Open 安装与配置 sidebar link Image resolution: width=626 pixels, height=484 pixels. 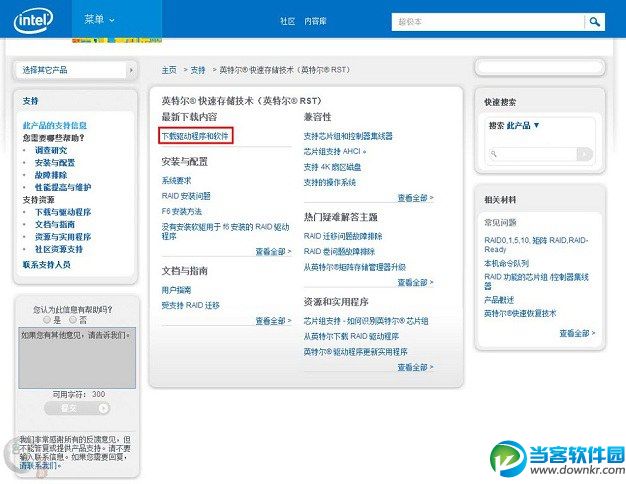(x=55, y=163)
